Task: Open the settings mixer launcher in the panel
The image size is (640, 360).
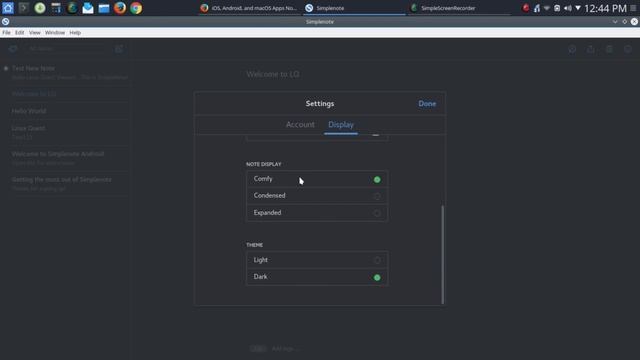Action: point(56,8)
